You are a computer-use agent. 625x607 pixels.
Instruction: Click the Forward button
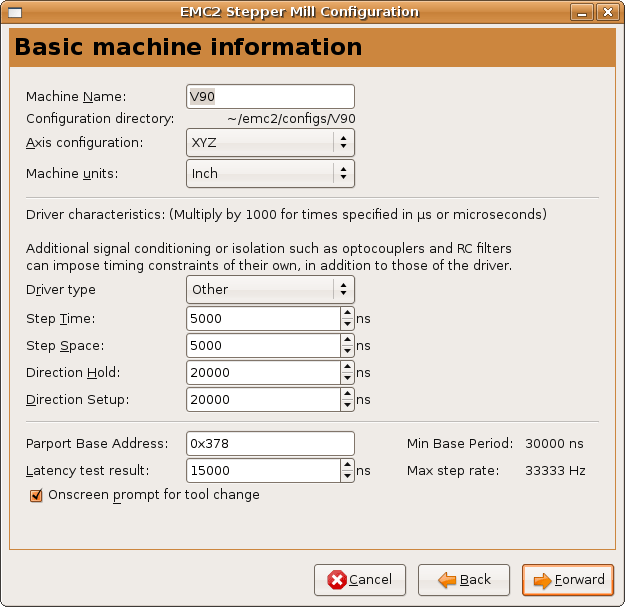(x=567, y=580)
